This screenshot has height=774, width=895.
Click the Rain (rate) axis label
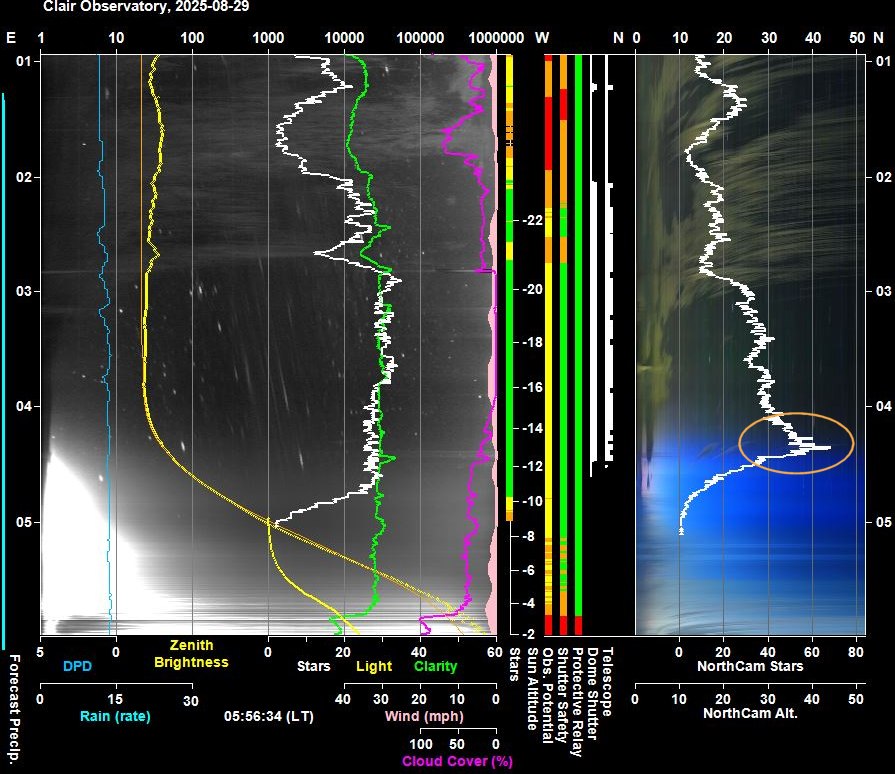tap(115, 715)
